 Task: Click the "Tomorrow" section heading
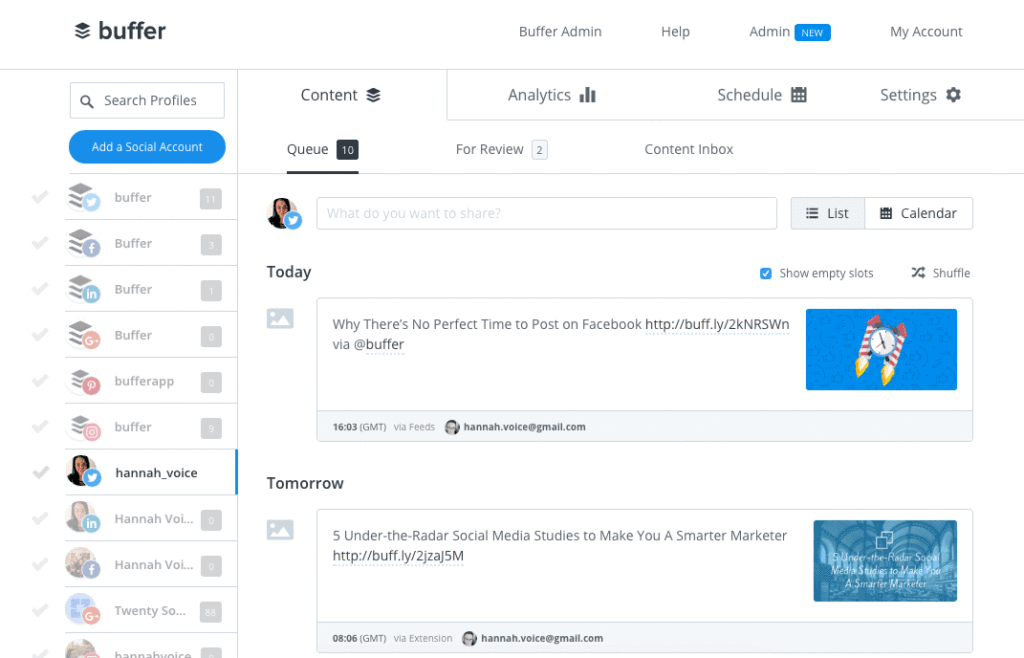point(305,483)
